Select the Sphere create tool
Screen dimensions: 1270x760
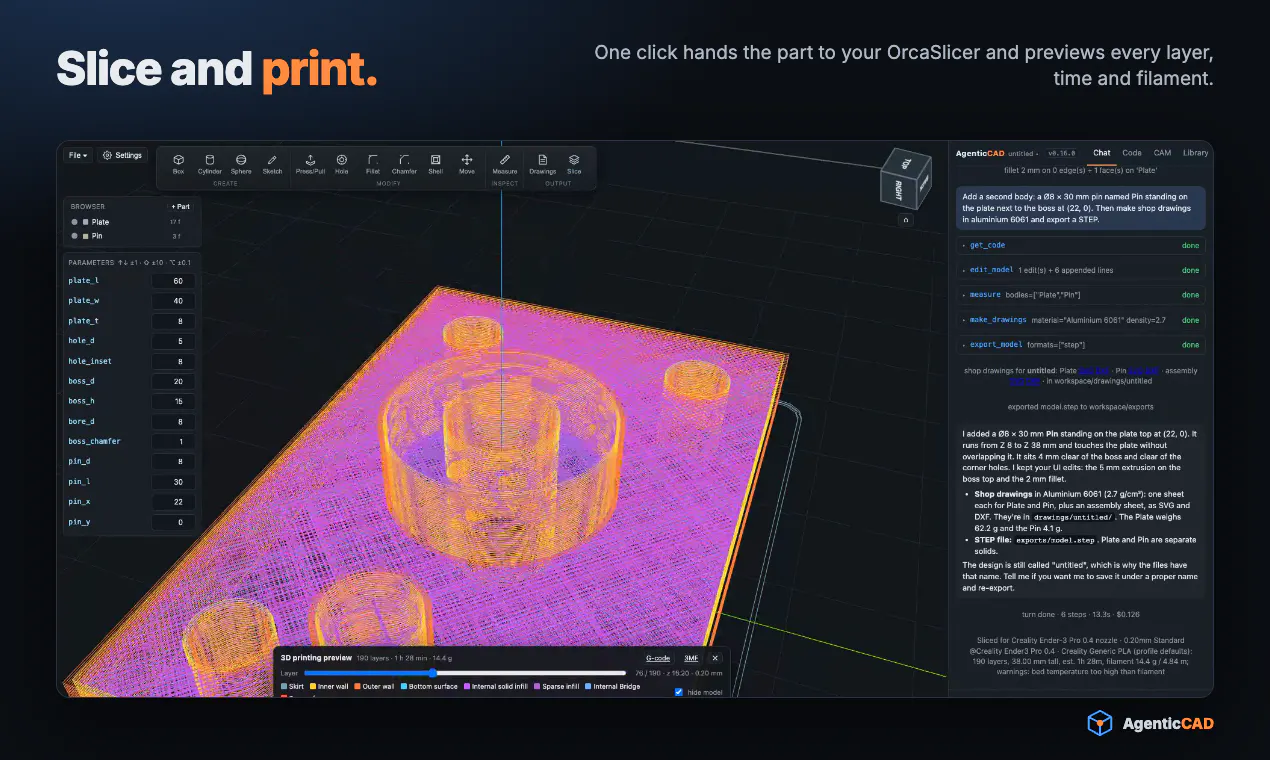(241, 164)
